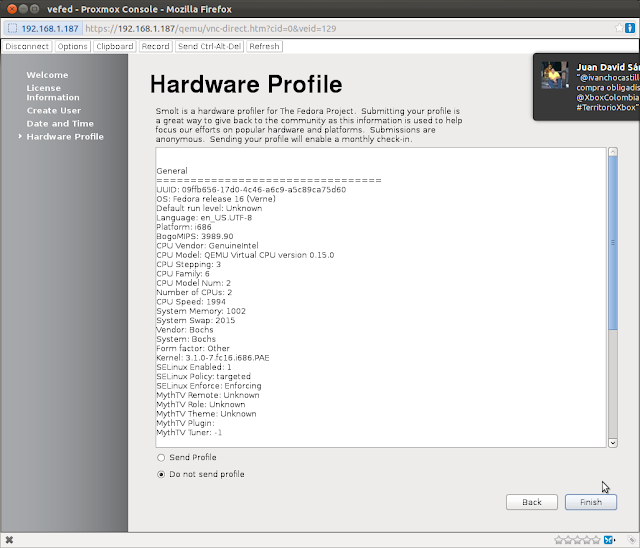
Task: Click the blue info icon beside bookmark star
Action: [x=630, y=28]
